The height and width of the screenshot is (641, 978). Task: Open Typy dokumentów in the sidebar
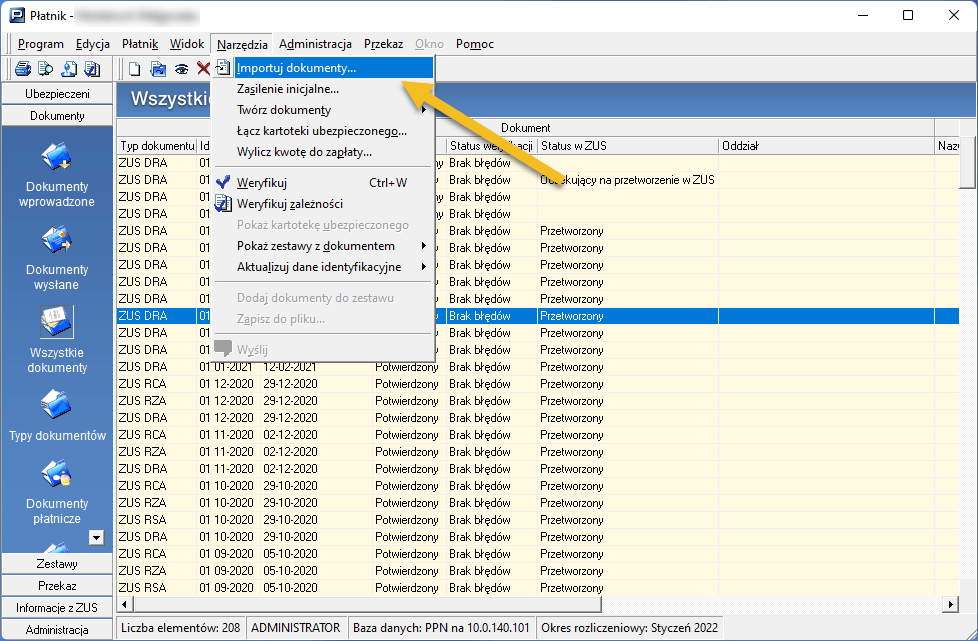pyautogui.click(x=57, y=407)
